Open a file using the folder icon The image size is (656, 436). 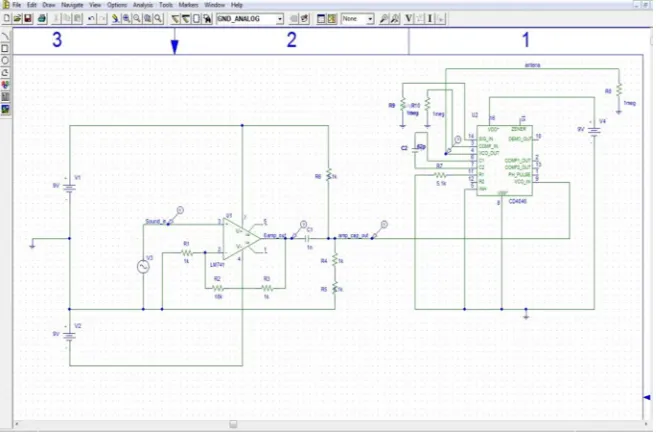pos(17,19)
